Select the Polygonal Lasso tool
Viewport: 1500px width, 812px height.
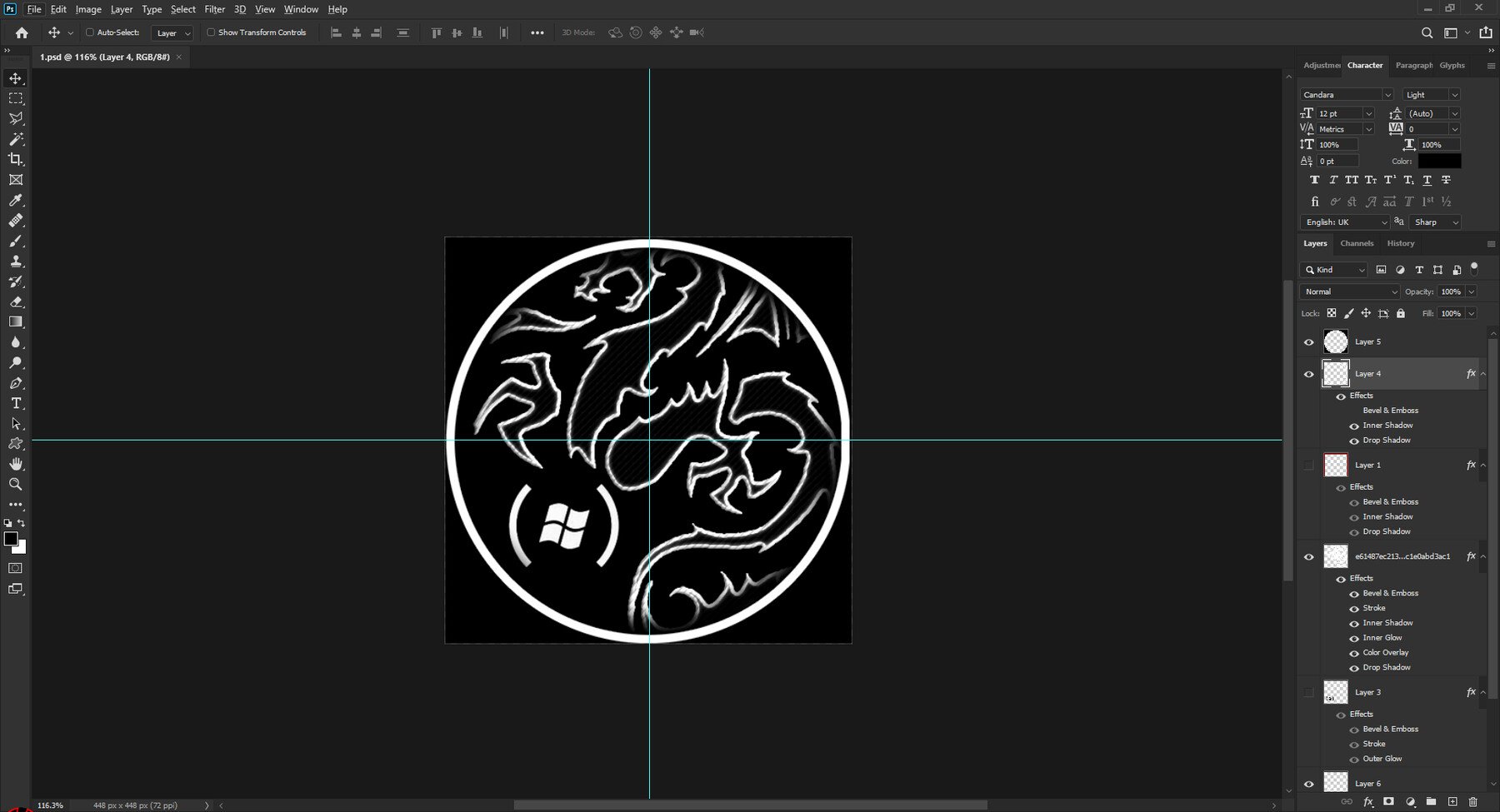point(16,119)
